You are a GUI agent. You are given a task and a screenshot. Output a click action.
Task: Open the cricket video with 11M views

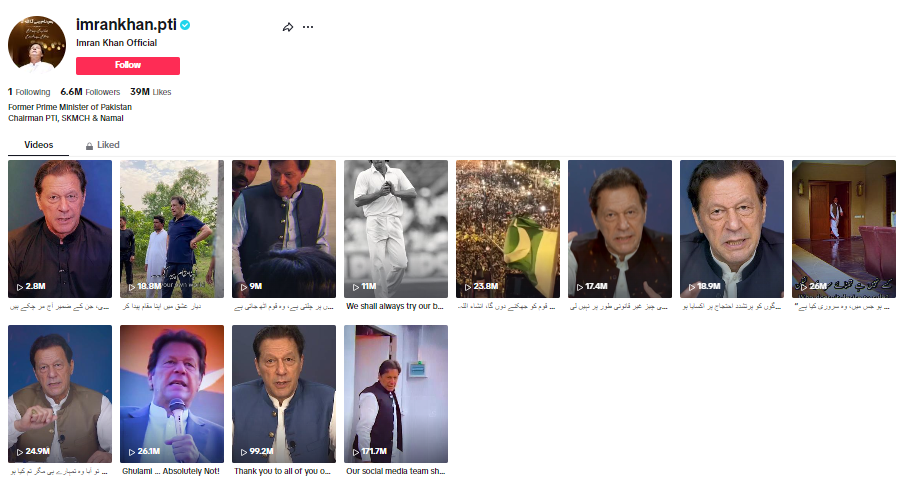(395, 229)
